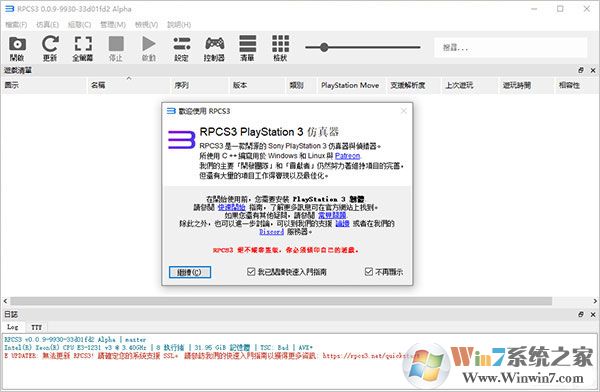Sort by the Icon (圖示) column header
The height and width of the screenshot is (392, 600).
[x=44, y=85]
